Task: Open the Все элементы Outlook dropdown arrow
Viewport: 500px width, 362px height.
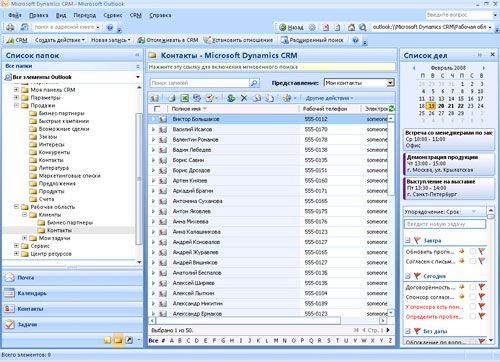Action: point(138,77)
